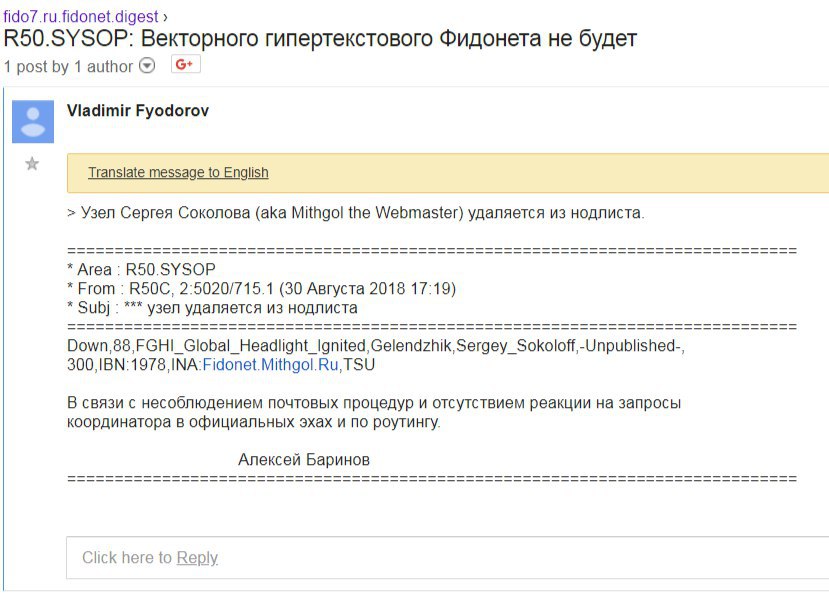This screenshot has height=602, width=829.
Task: Click the '* Subj' line about нодлиста
Action: (x=212, y=308)
